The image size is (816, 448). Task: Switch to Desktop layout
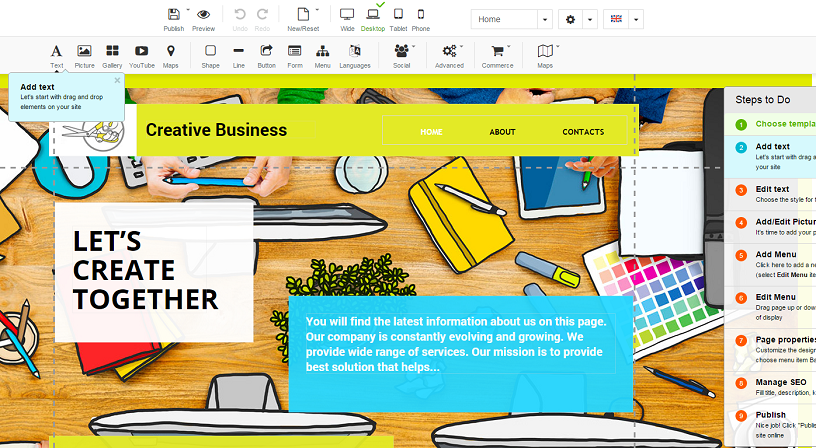tap(373, 15)
